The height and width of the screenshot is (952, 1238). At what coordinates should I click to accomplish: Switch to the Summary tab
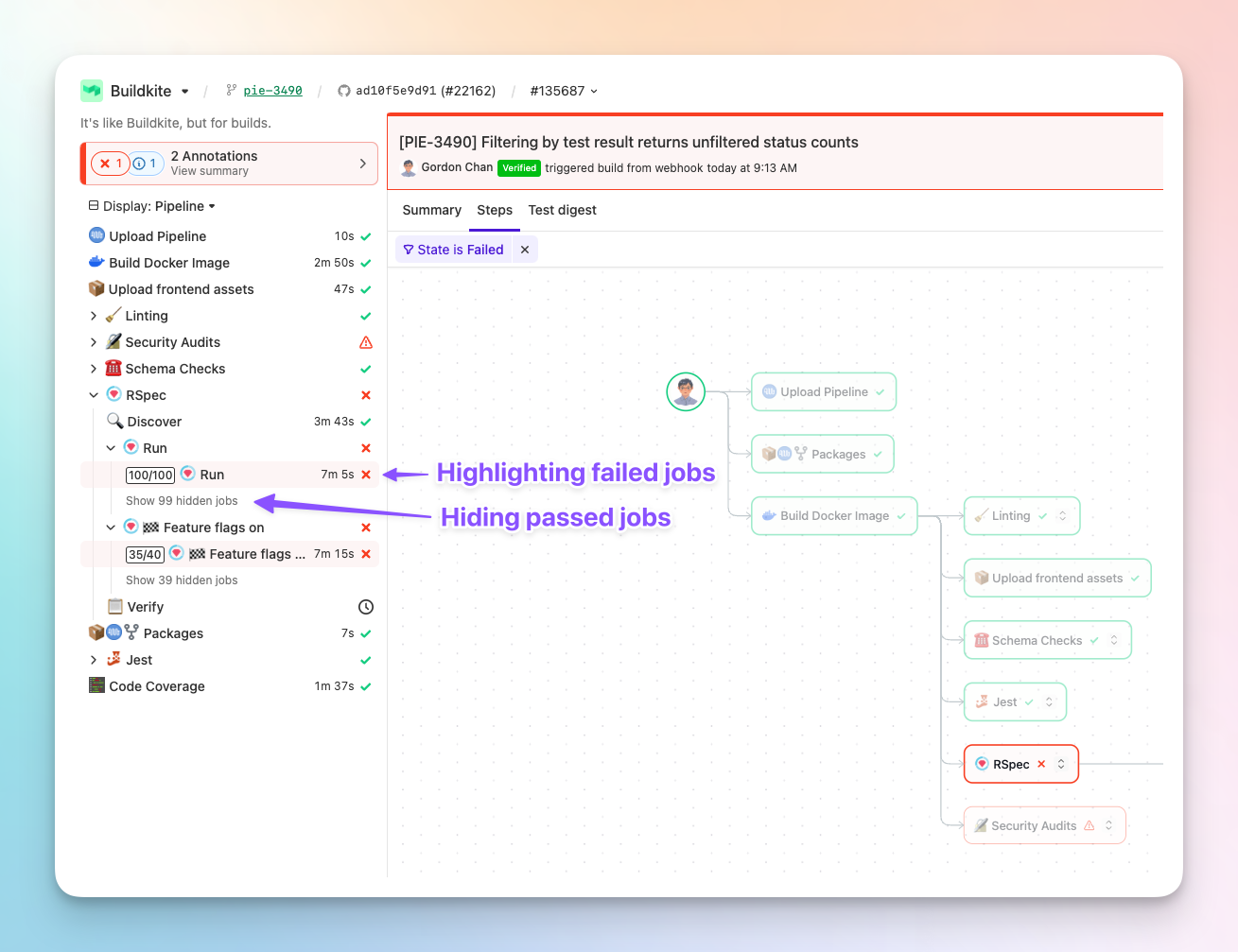[432, 210]
